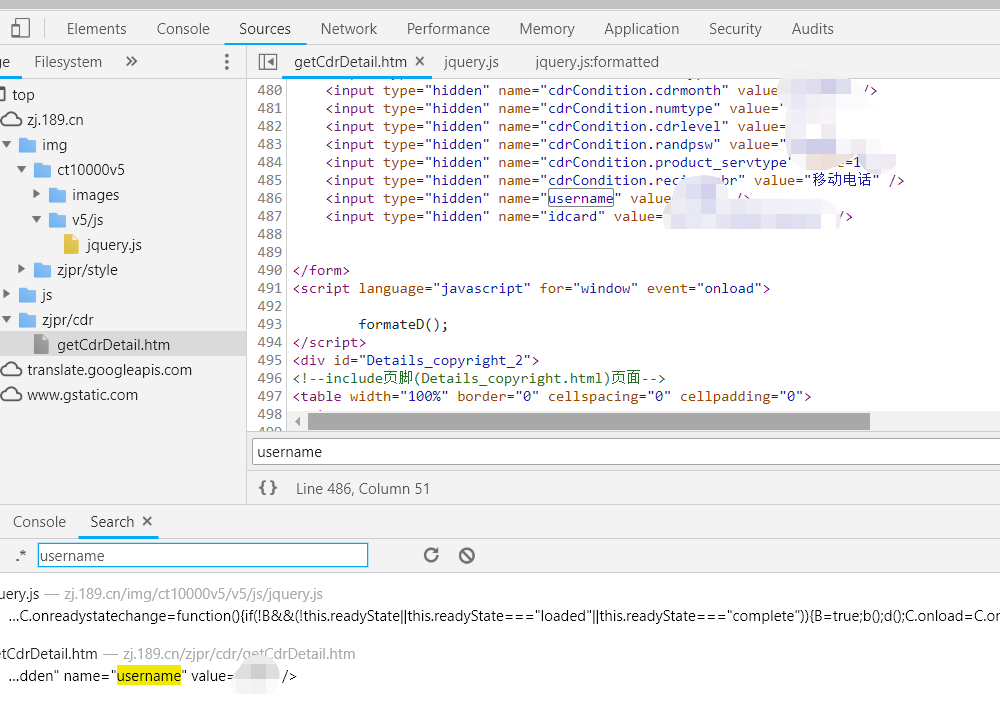Select the images folder
1000x721 pixels.
coord(96,194)
